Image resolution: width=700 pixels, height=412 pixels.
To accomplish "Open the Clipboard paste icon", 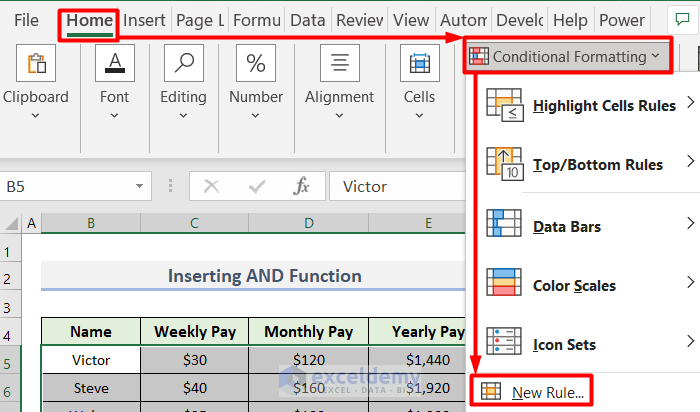I will pos(36,63).
